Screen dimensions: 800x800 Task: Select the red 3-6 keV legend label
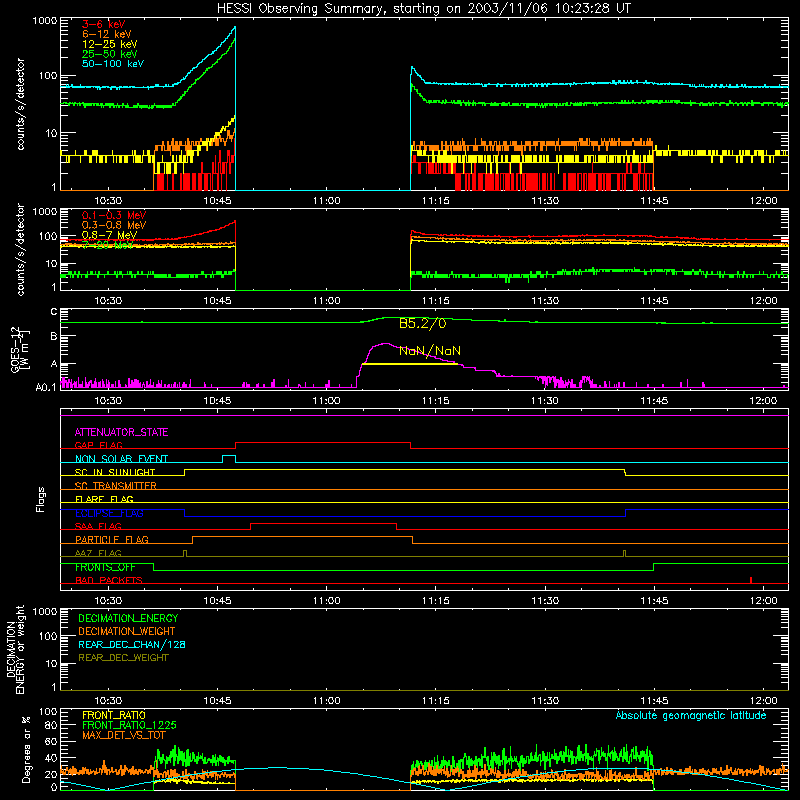coord(104,24)
